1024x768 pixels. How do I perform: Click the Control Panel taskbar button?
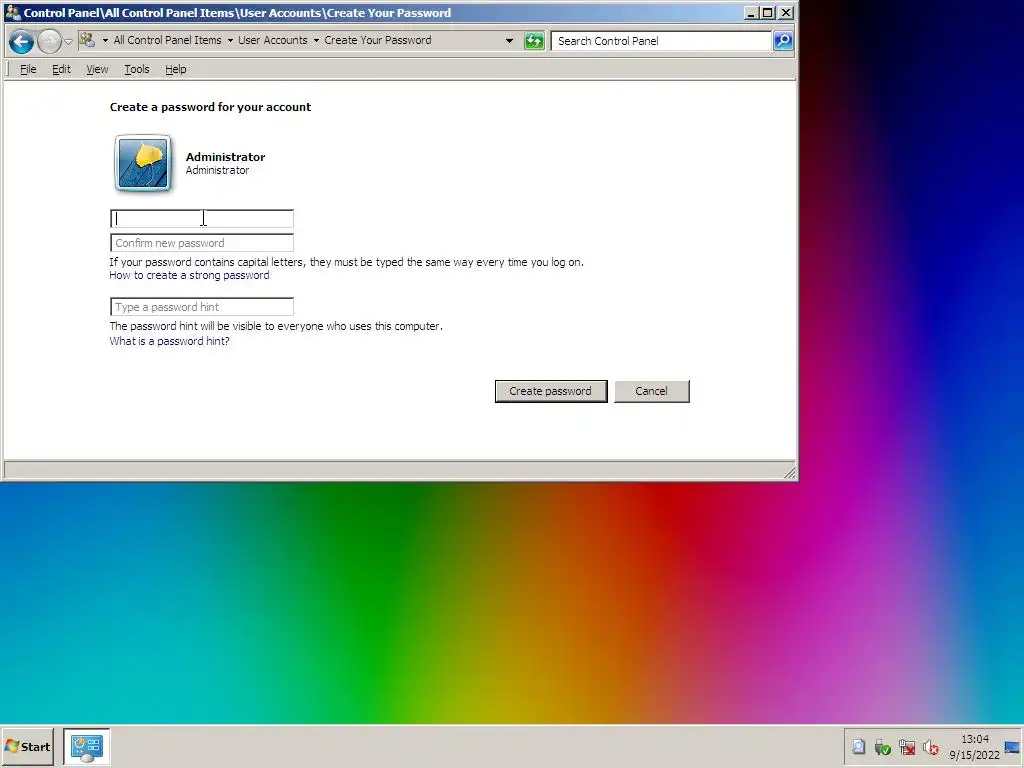pos(87,747)
